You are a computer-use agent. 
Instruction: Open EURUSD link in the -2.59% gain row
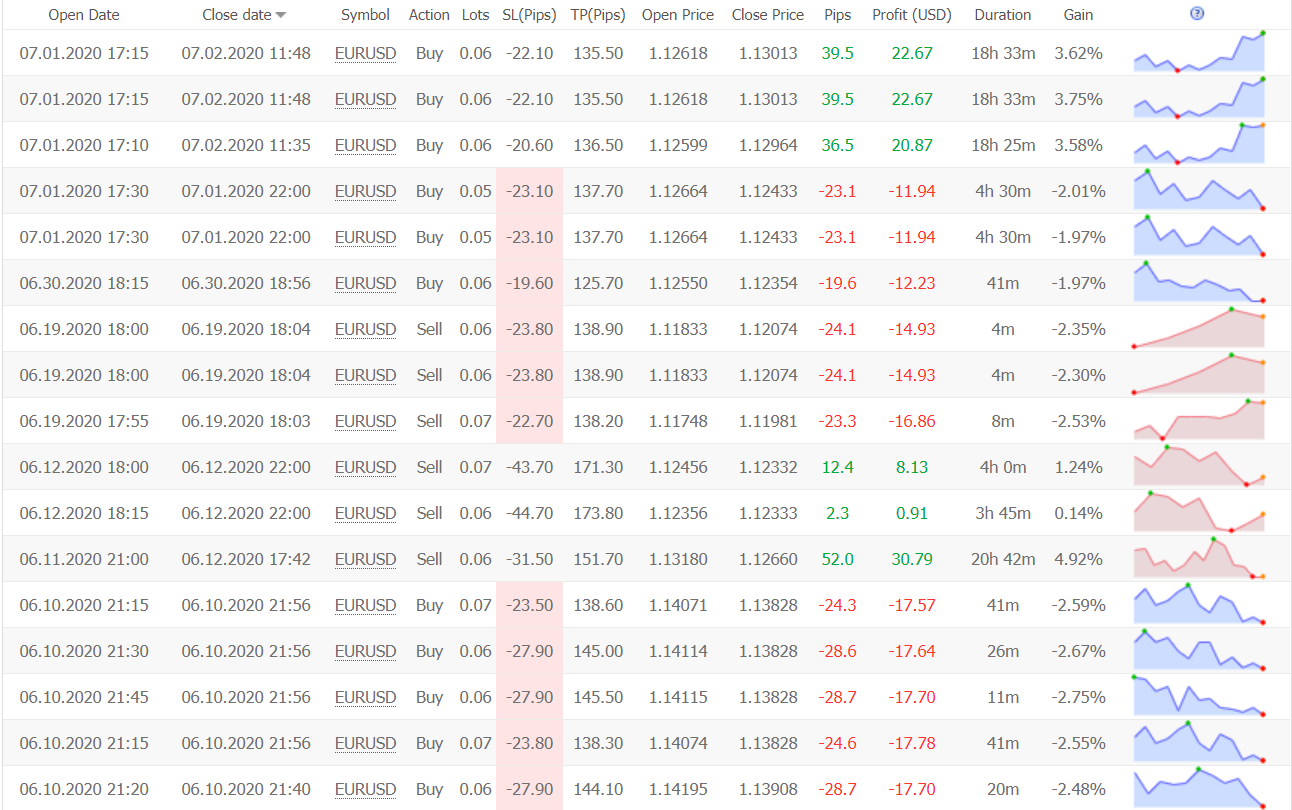point(365,605)
